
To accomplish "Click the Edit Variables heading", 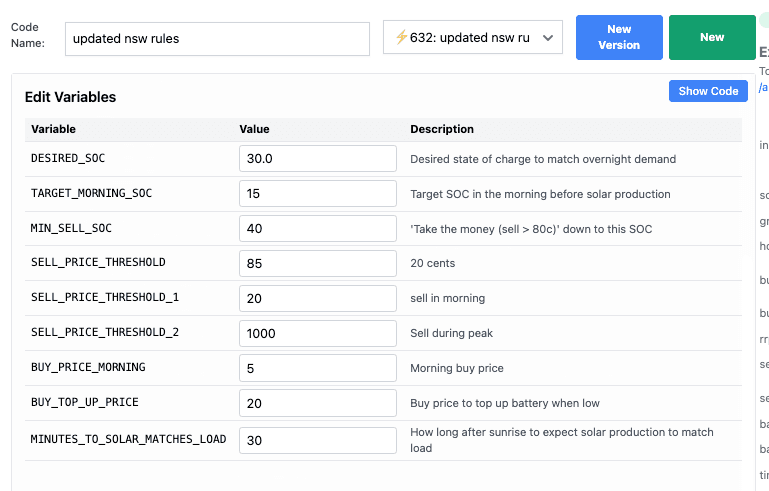I will point(71,97).
